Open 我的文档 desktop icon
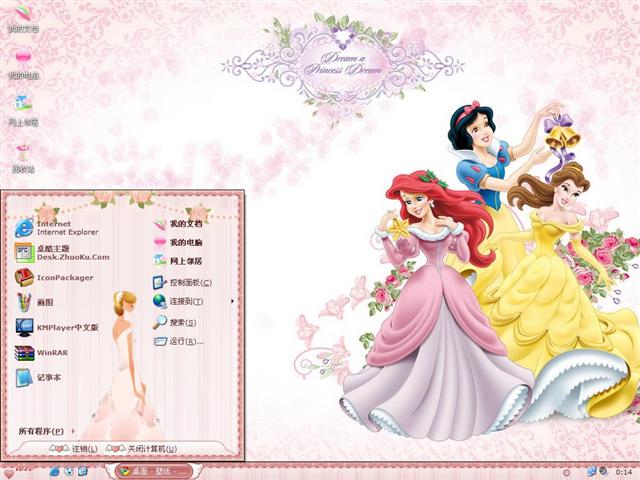 tap(24, 17)
